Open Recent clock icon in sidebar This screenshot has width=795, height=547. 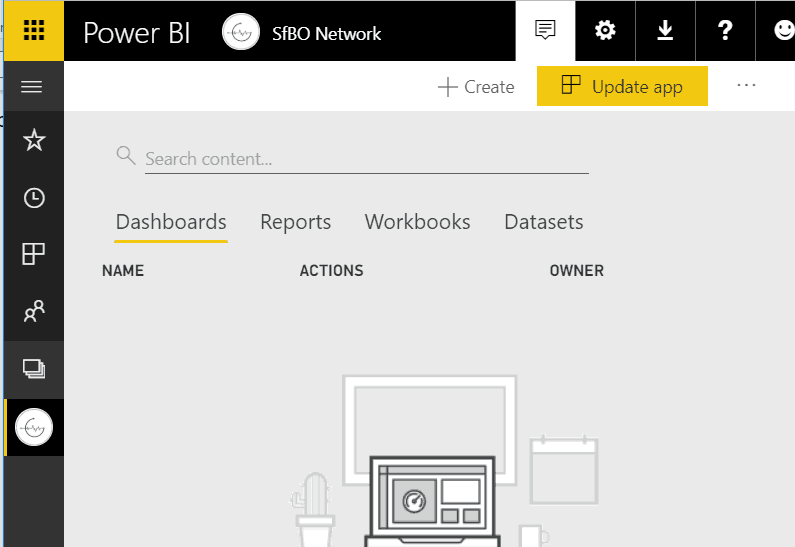pyautogui.click(x=34, y=198)
